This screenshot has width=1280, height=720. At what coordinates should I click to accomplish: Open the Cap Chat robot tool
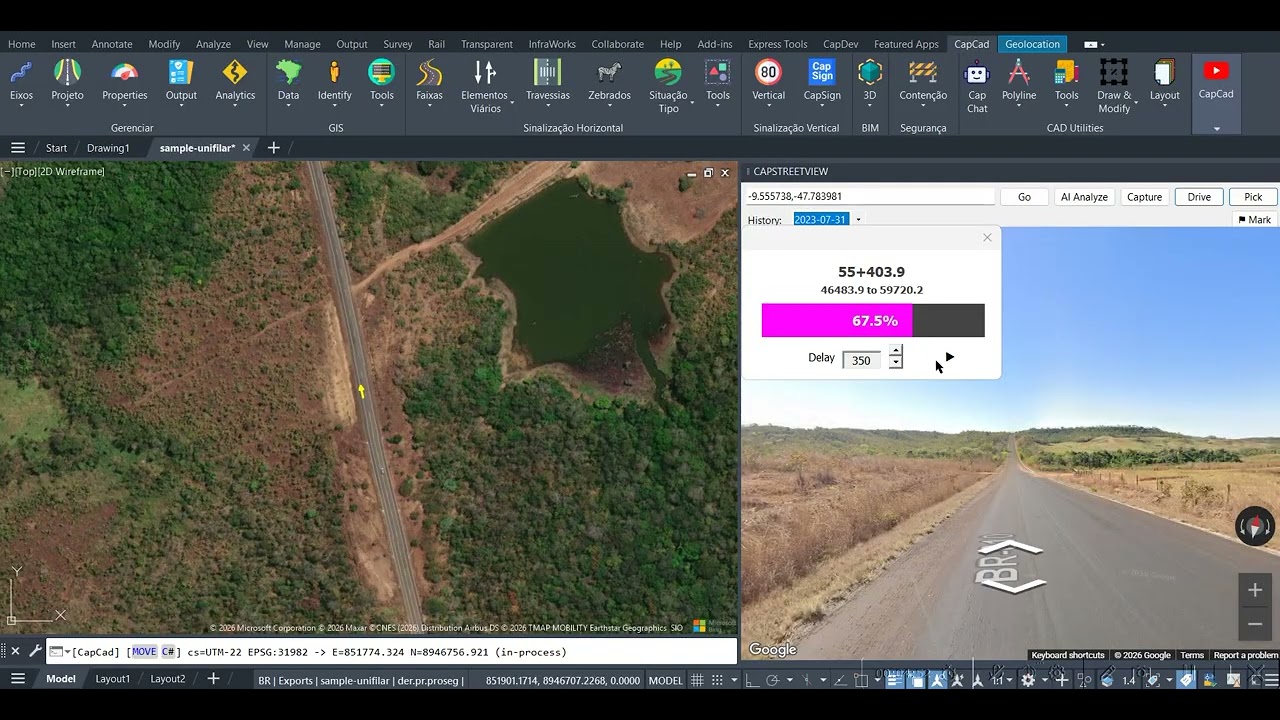coord(977,86)
